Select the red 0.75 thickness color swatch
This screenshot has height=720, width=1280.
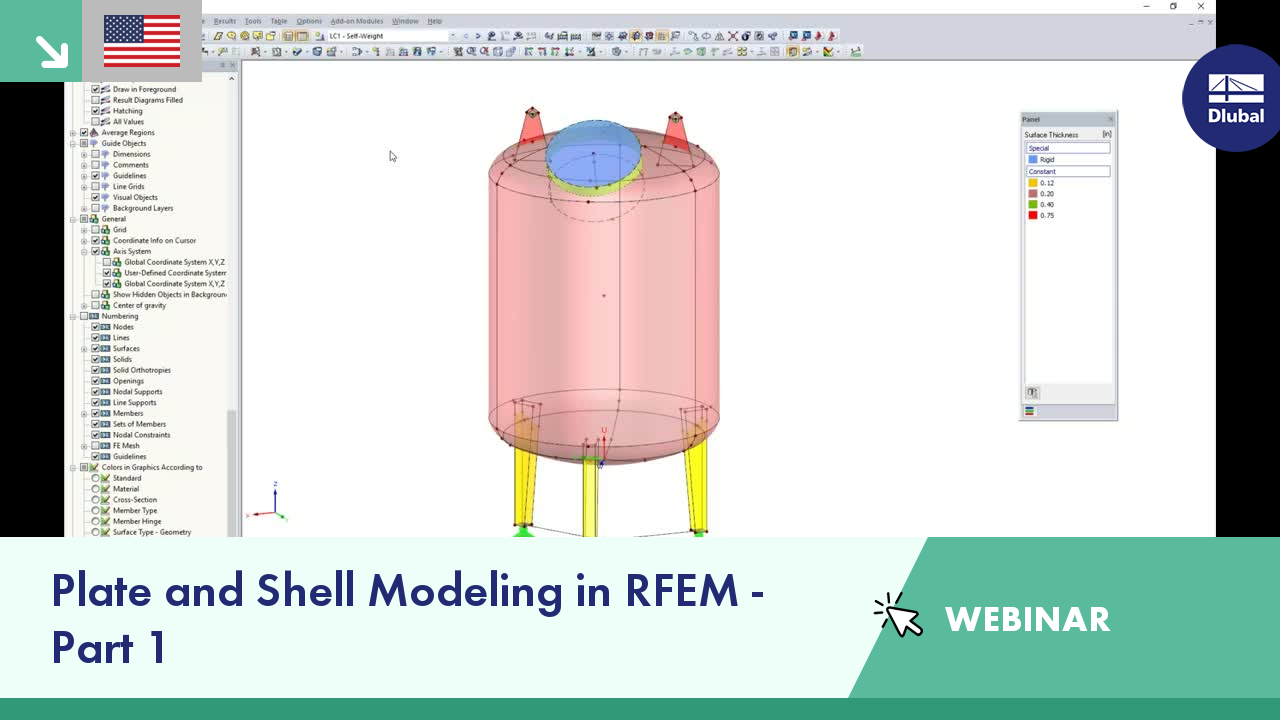[1032, 215]
